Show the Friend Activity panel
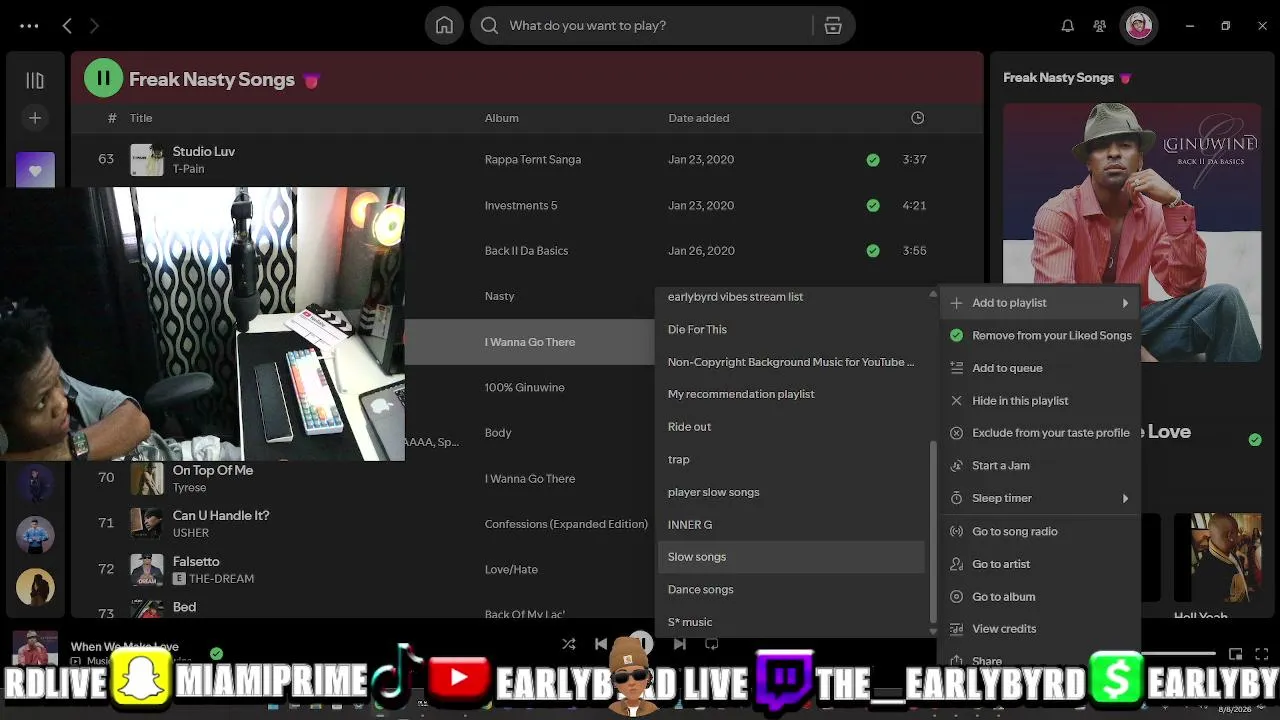 pos(1100,26)
